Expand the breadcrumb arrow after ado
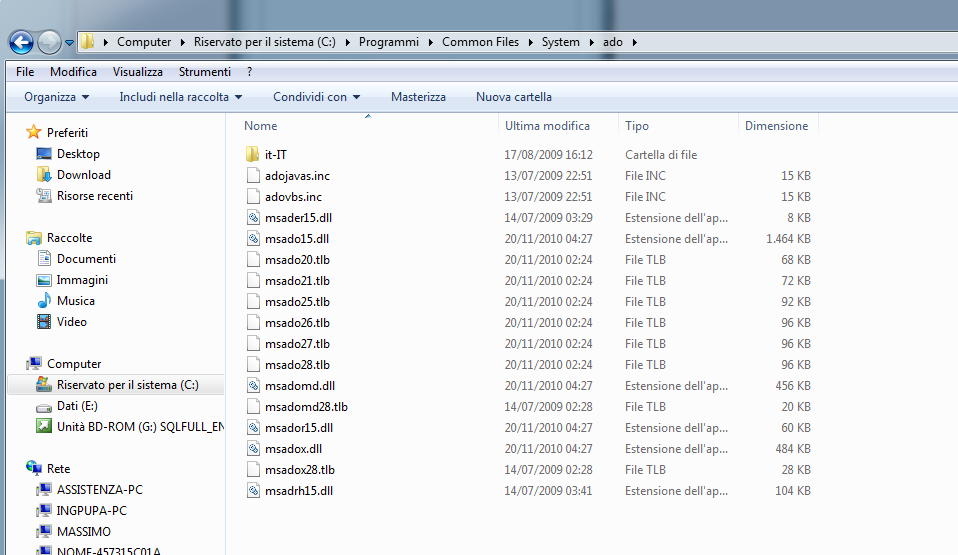The image size is (958, 555). [x=635, y=42]
